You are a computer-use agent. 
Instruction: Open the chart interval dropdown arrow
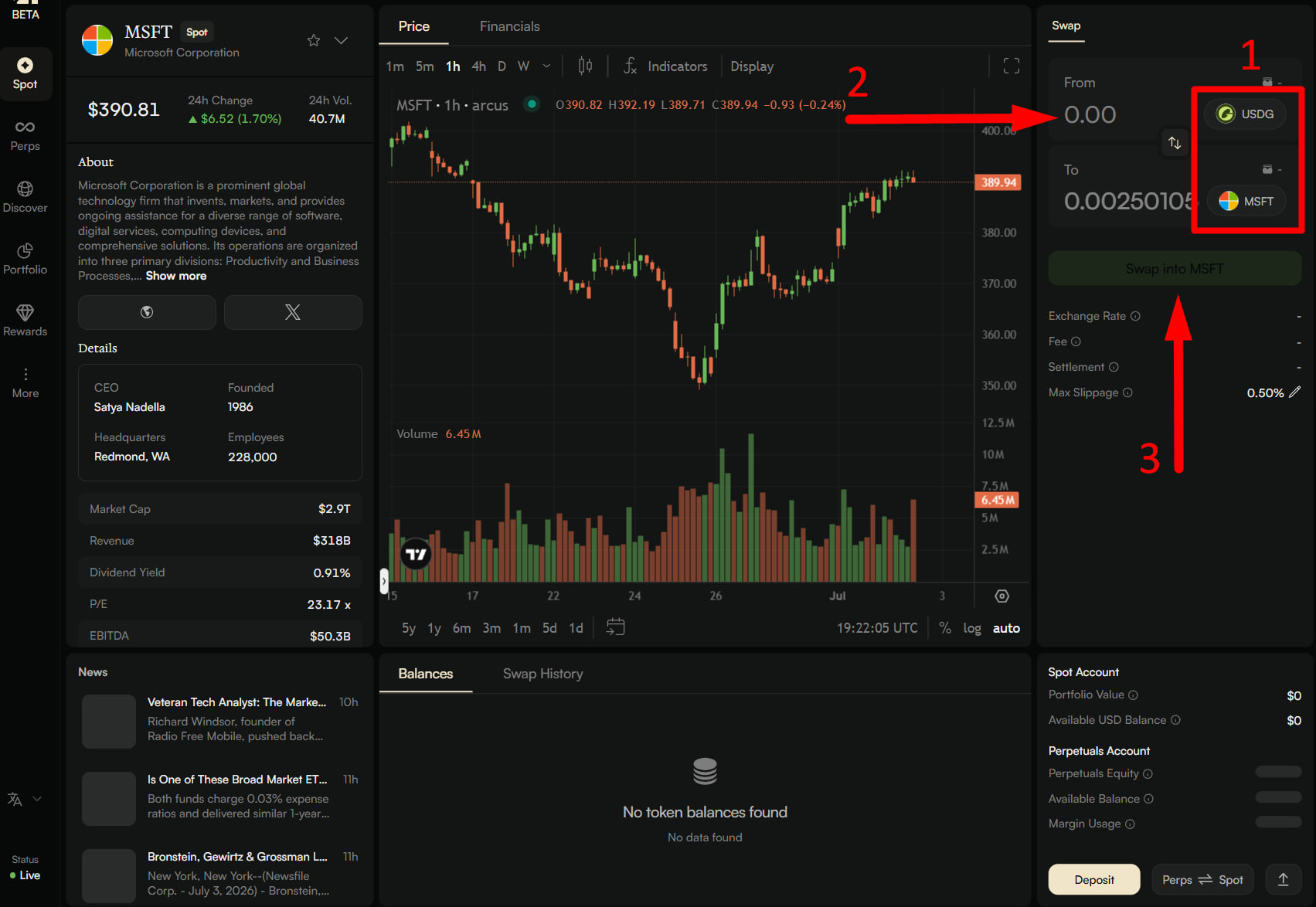coord(546,66)
